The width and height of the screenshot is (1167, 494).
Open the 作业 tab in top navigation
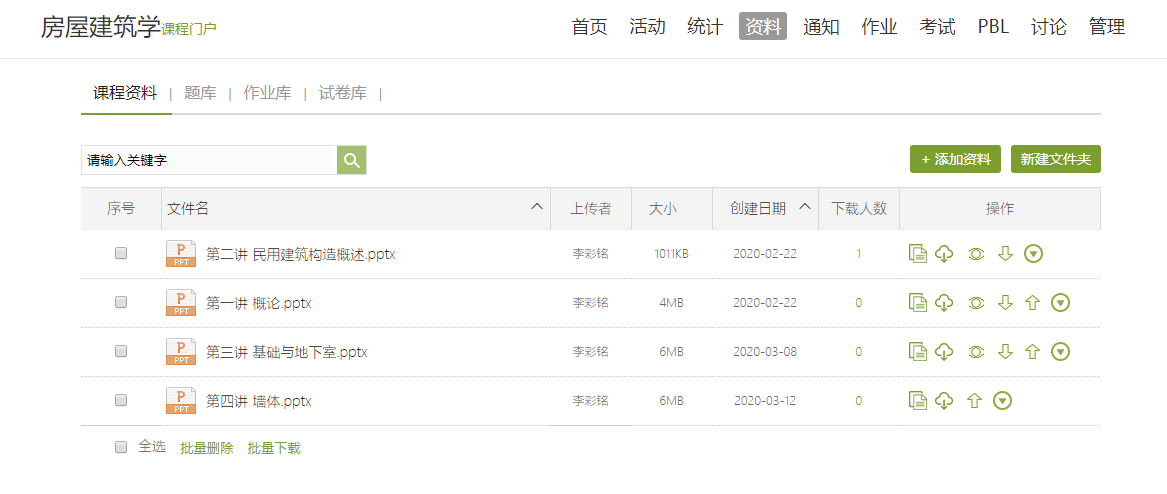pyautogui.click(x=879, y=27)
